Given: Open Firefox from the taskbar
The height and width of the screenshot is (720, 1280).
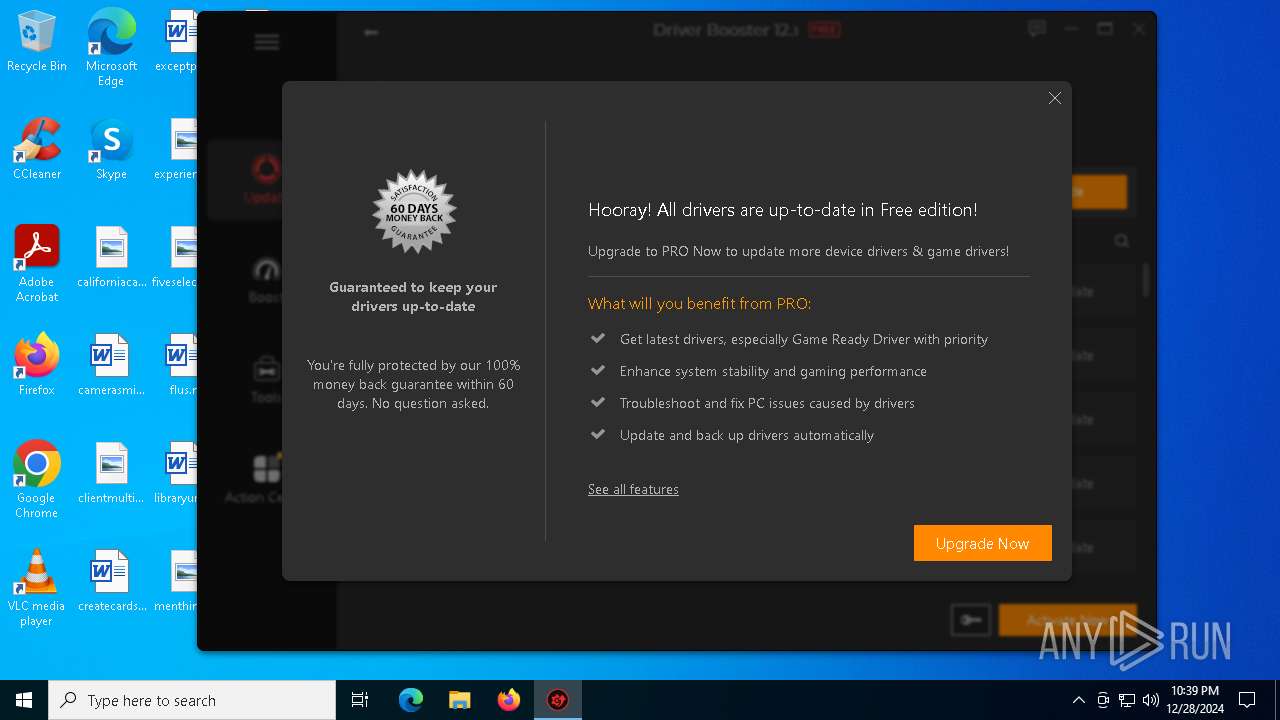Looking at the screenshot, I should pos(509,700).
